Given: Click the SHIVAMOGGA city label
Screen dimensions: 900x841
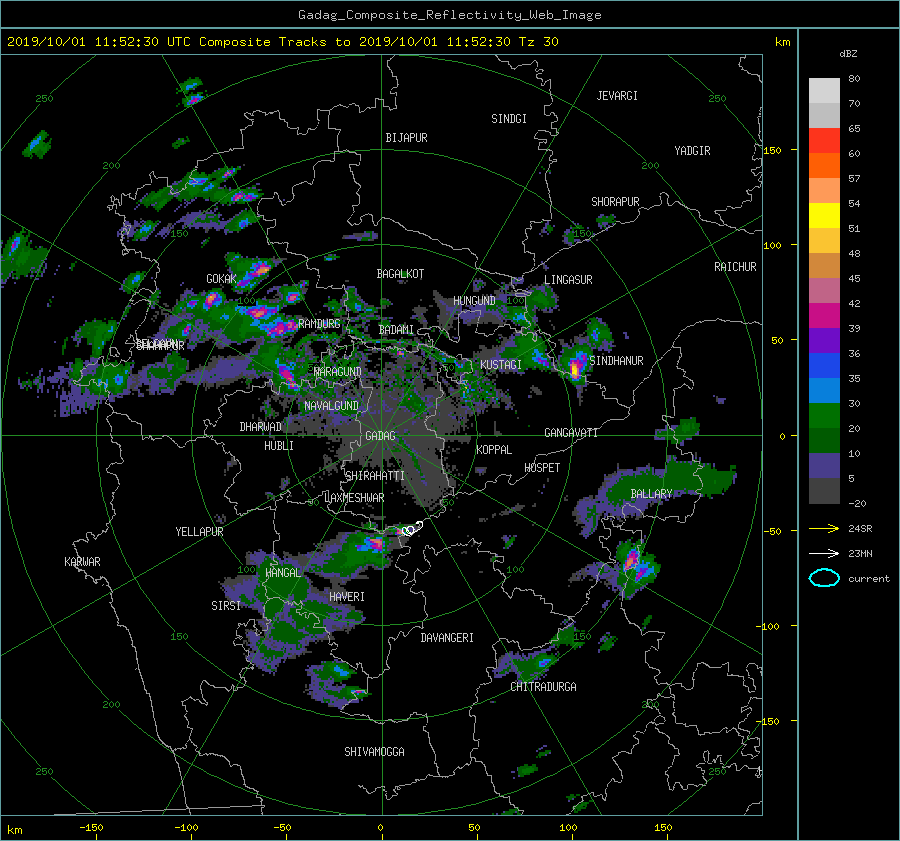Looking at the screenshot, I should (374, 752).
